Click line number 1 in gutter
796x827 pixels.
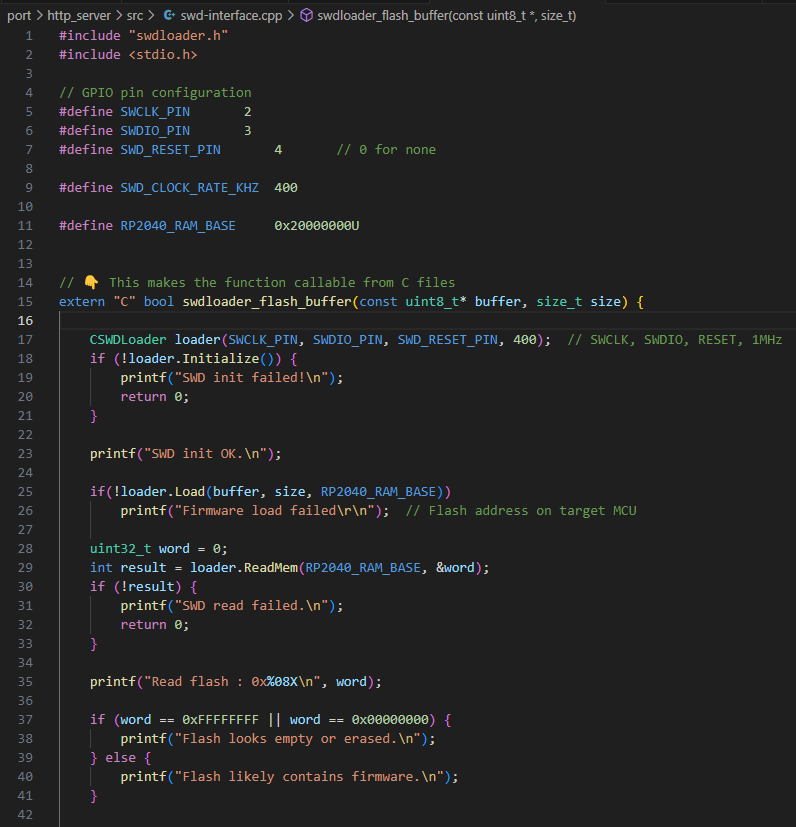[x=29, y=36]
